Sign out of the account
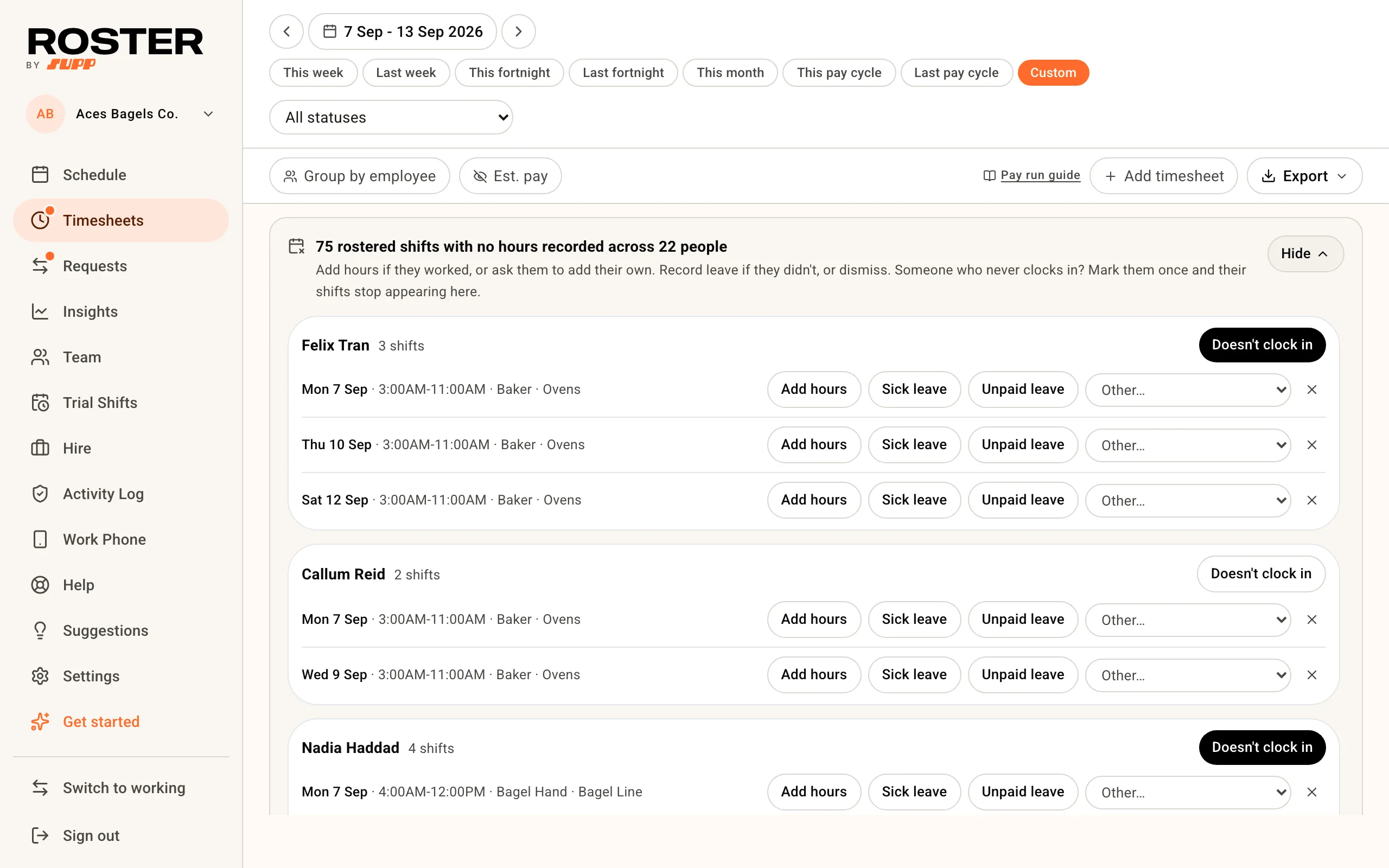The image size is (1389, 868). pyautogui.click(x=121, y=835)
